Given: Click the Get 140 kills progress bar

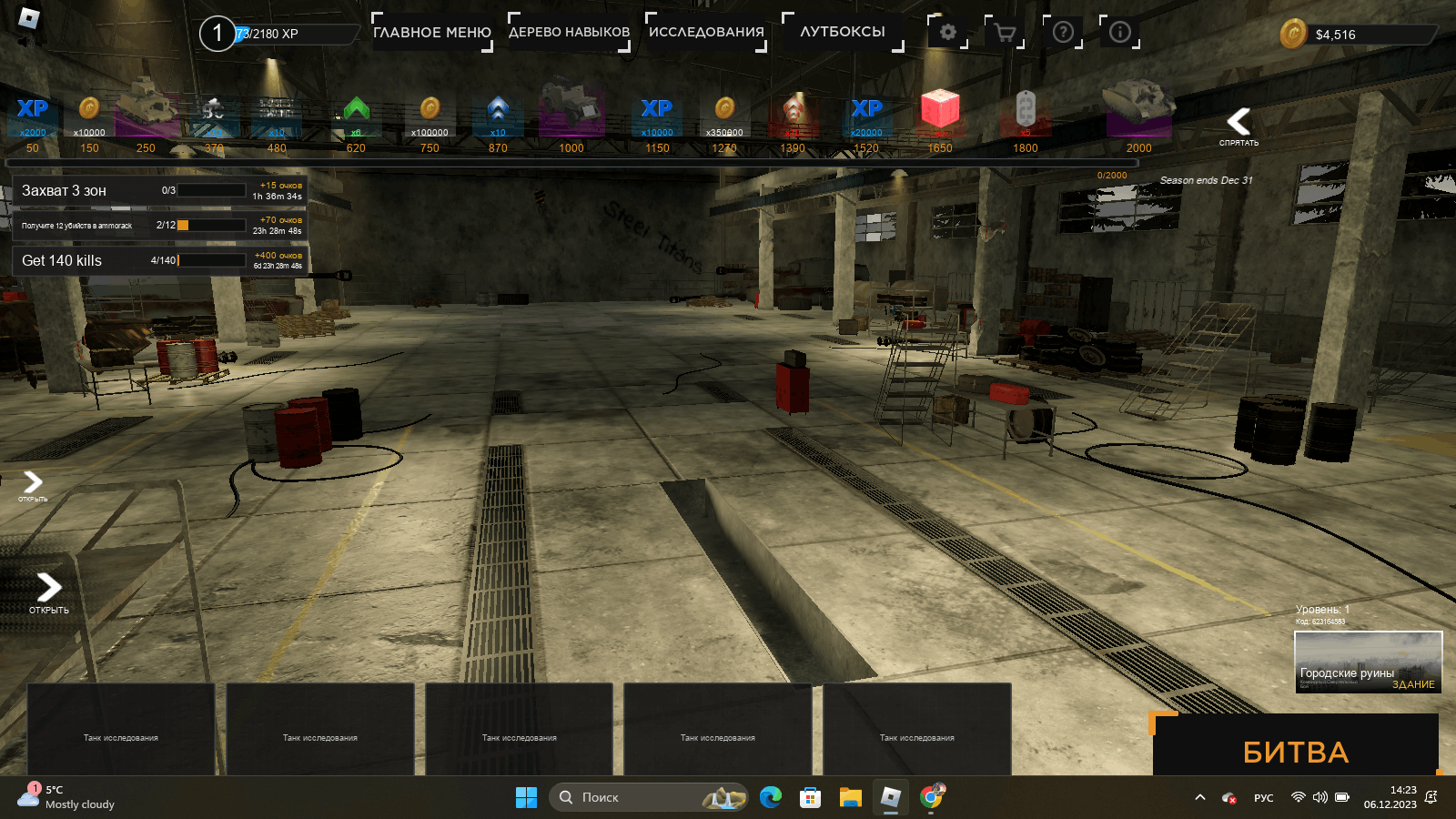Looking at the screenshot, I should pyautogui.click(x=212, y=260).
